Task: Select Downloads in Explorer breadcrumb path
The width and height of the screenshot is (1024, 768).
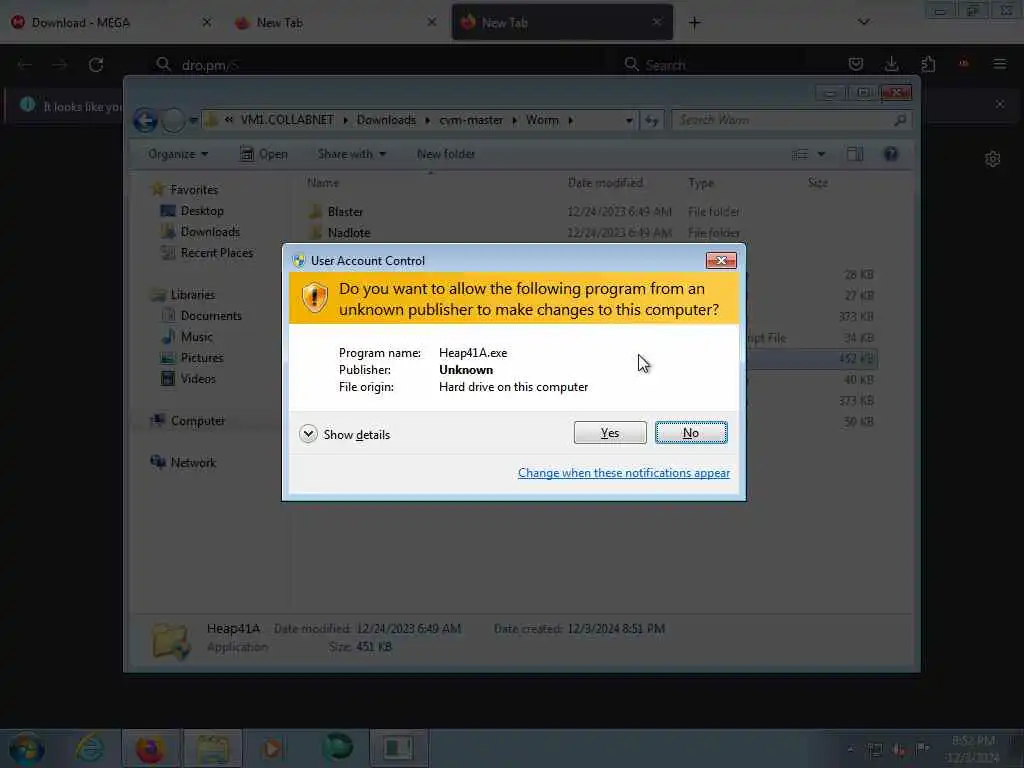Action: 386,120
